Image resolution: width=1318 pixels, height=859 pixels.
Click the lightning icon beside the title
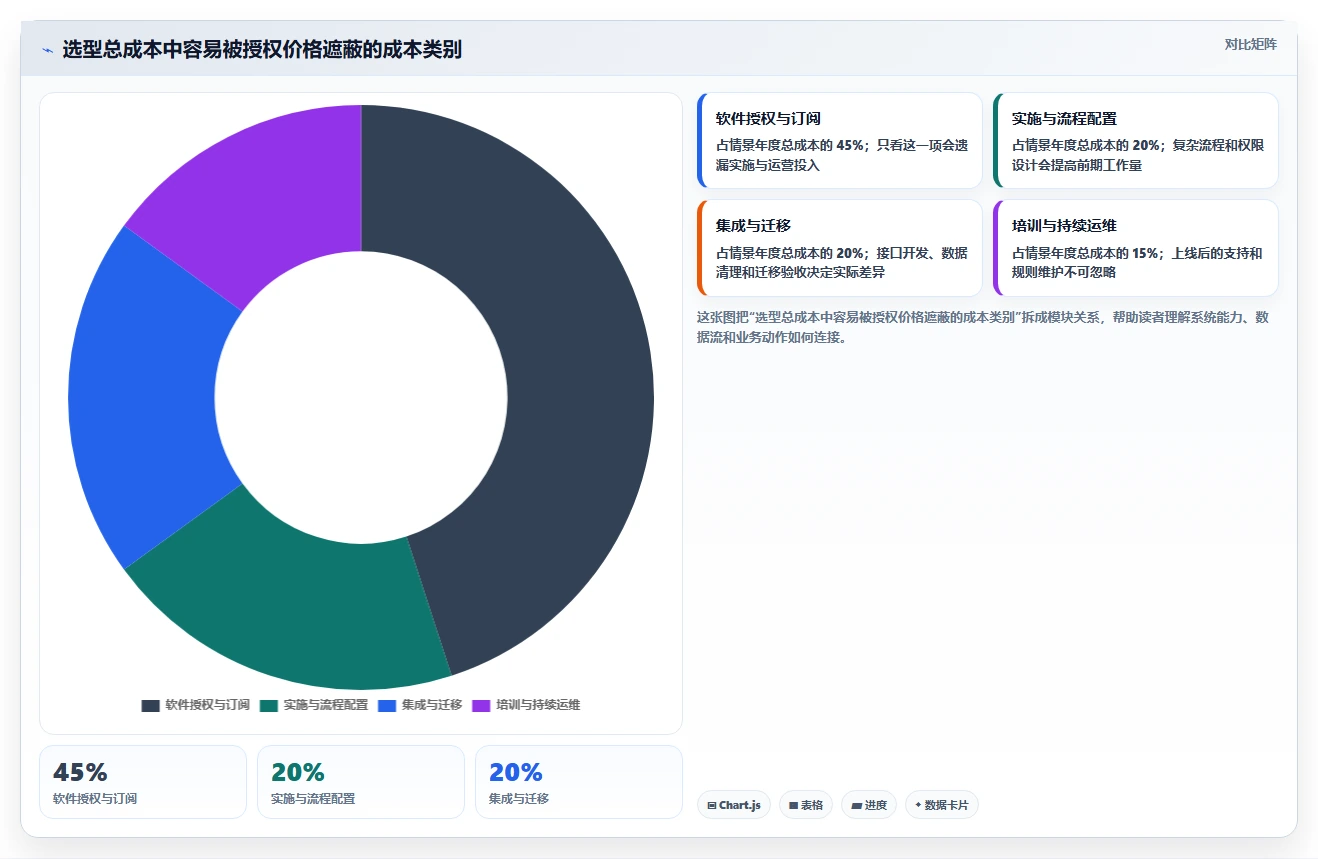47,50
